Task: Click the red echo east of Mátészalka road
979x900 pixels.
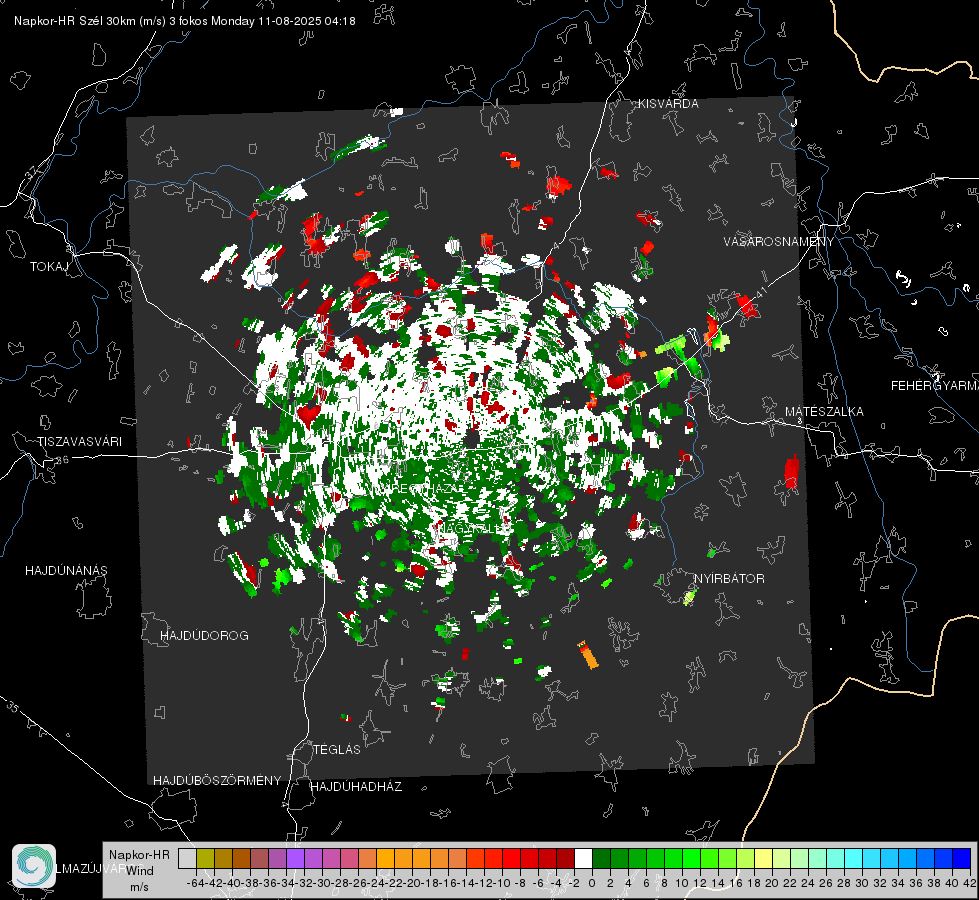Action: tap(792, 472)
